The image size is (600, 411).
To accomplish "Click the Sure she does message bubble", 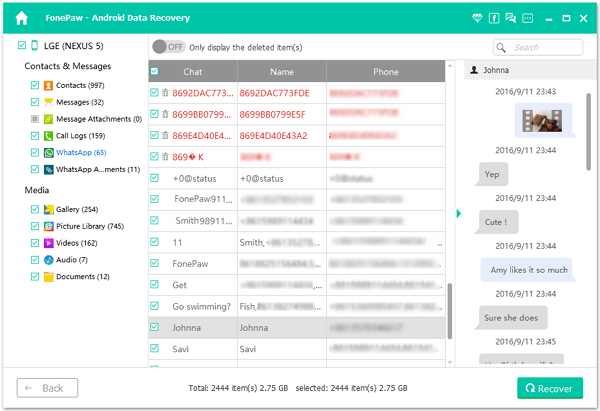I will (x=511, y=318).
